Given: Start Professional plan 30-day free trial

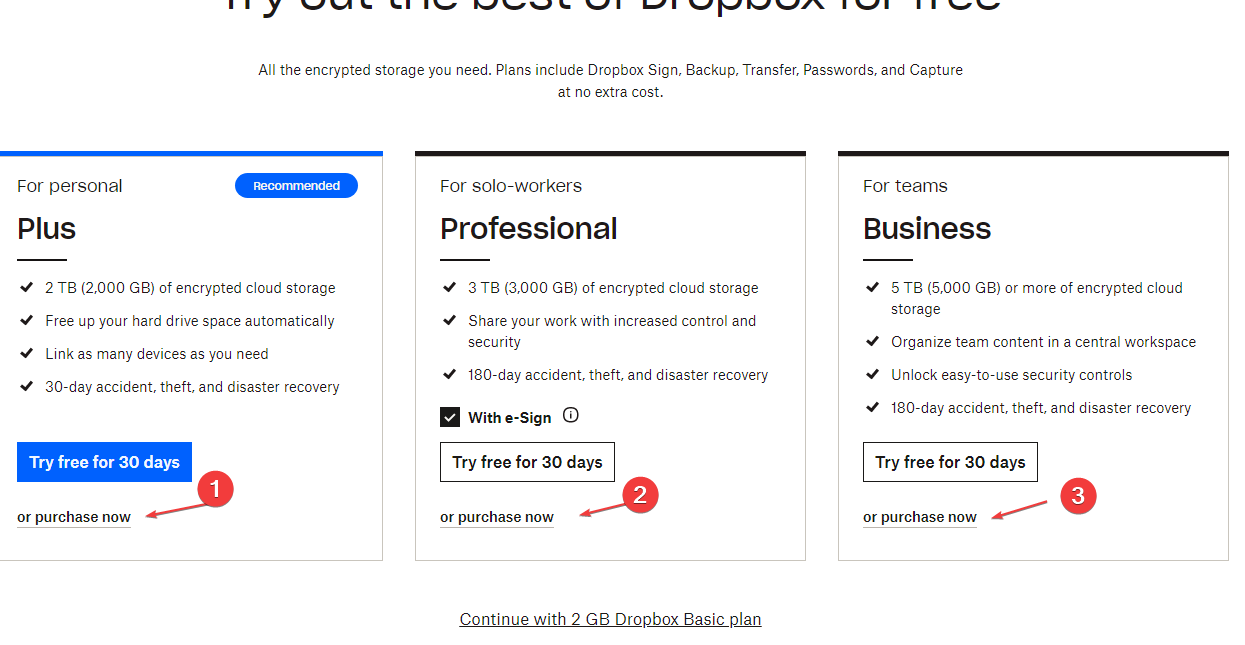Looking at the screenshot, I should click(527, 462).
